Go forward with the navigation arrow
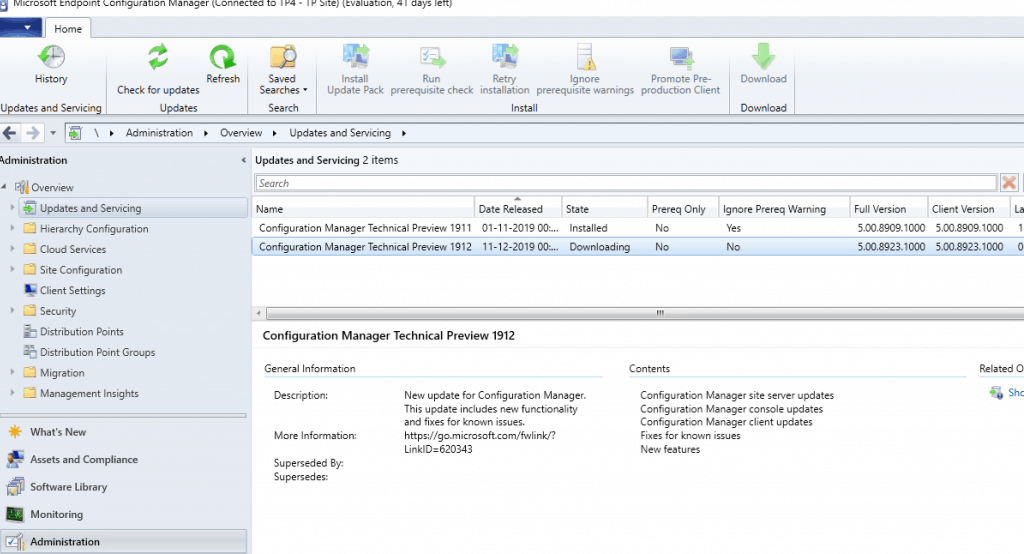 (x=32, y=133)
